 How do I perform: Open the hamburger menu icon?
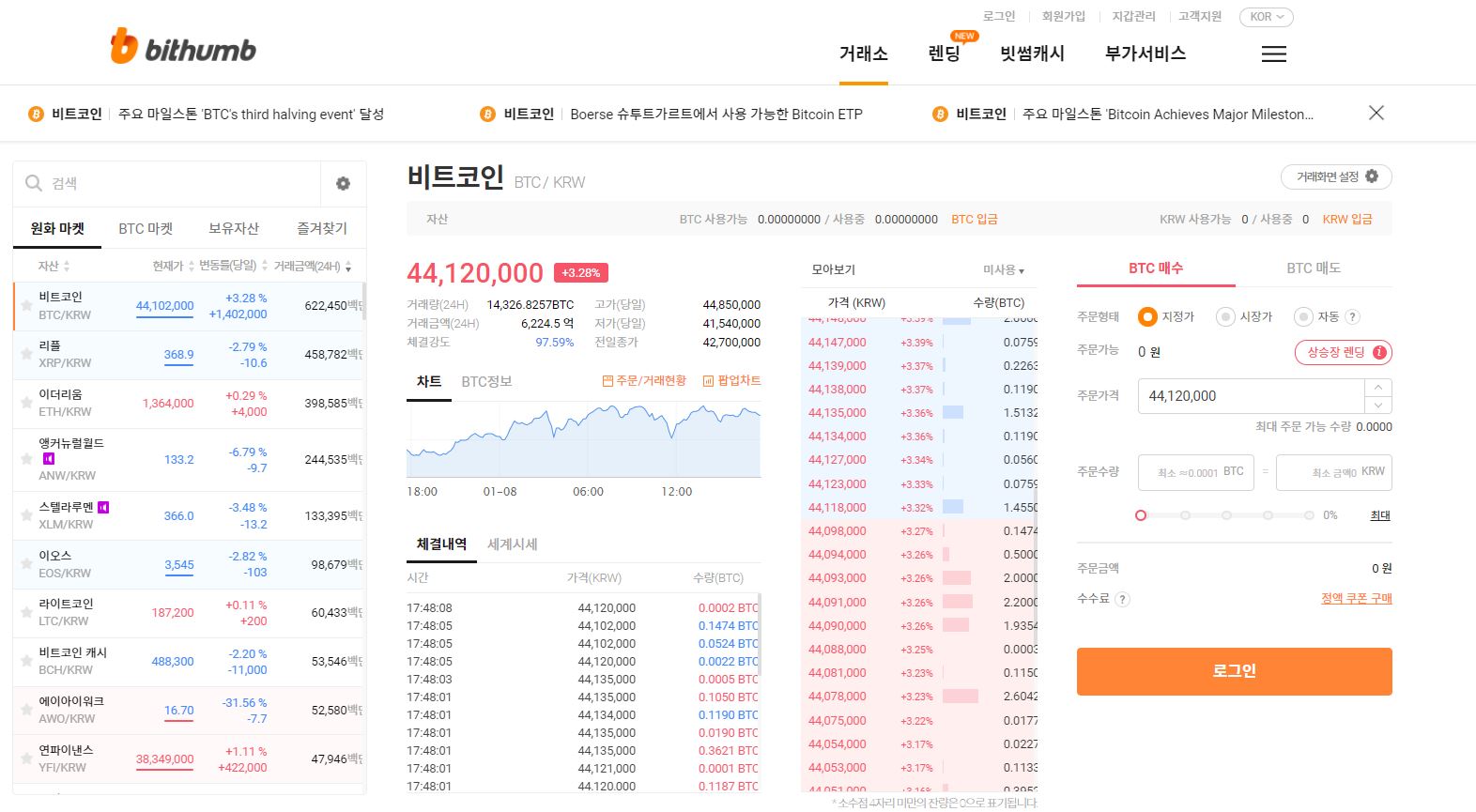tap(1273, 54)
